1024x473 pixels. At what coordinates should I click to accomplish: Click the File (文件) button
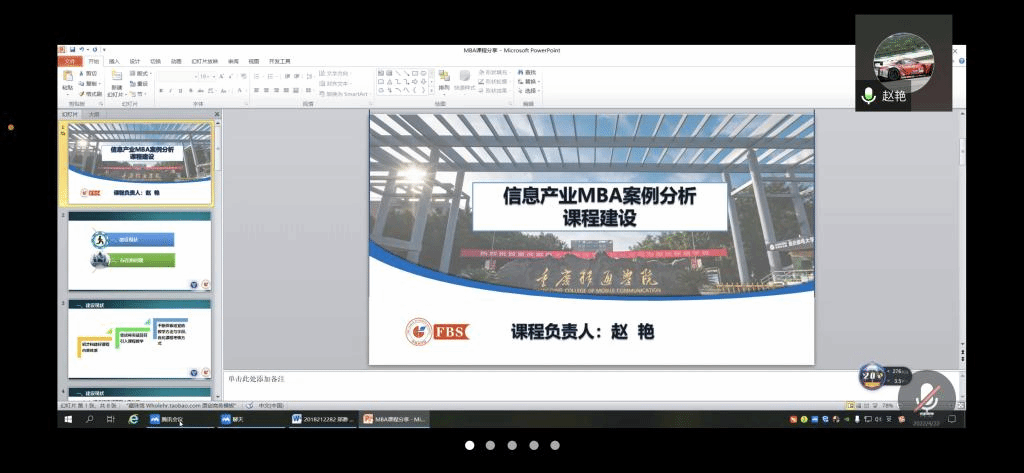[x=69, y=61]
